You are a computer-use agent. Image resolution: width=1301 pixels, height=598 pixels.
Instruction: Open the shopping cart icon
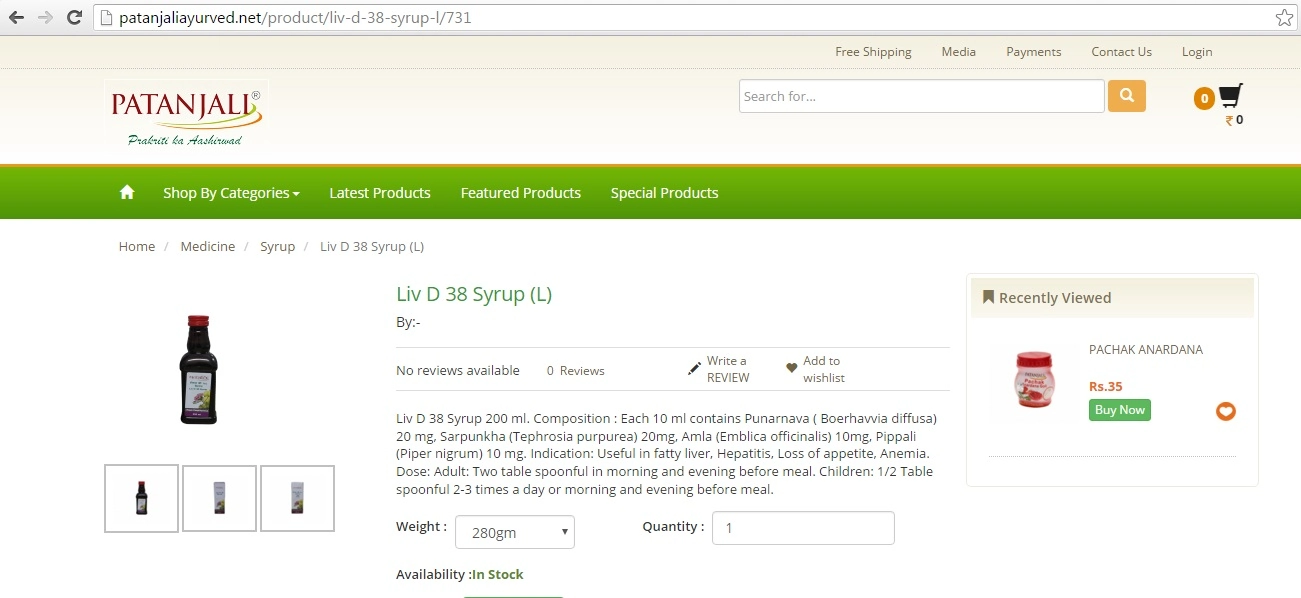pyautogui.click(x=1230, y=96)
